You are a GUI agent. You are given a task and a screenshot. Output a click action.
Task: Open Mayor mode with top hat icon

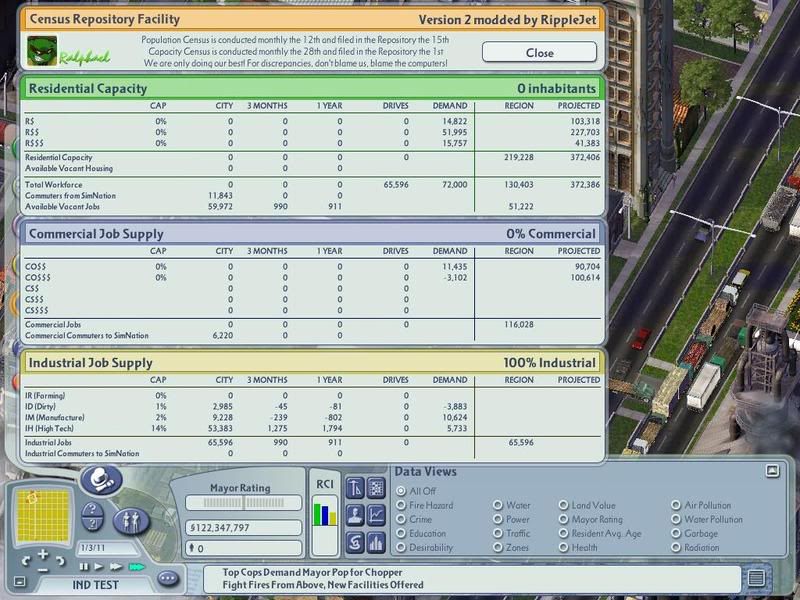(102, 481)
